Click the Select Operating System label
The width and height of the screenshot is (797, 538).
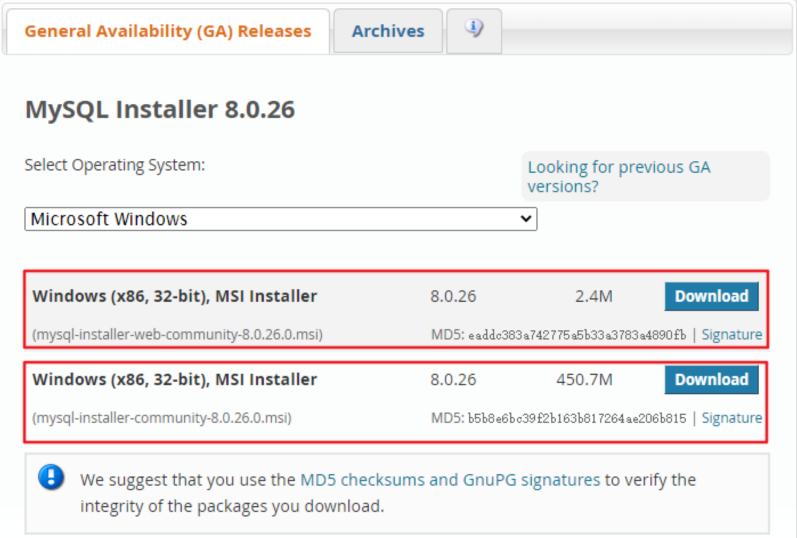pos(115,165)
